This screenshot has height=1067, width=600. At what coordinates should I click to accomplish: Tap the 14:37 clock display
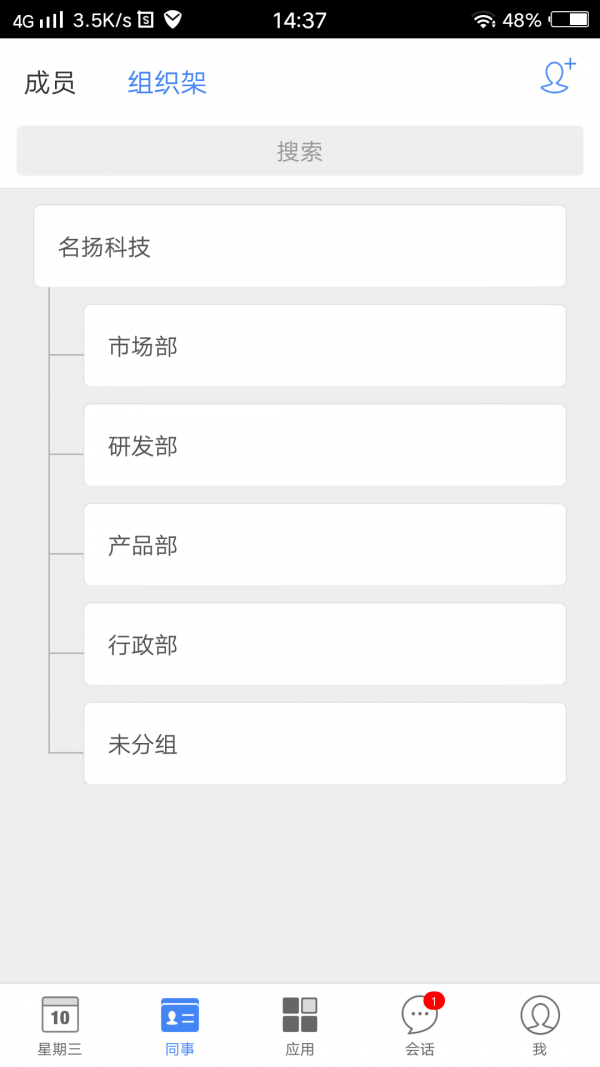(x=299, y=20)
